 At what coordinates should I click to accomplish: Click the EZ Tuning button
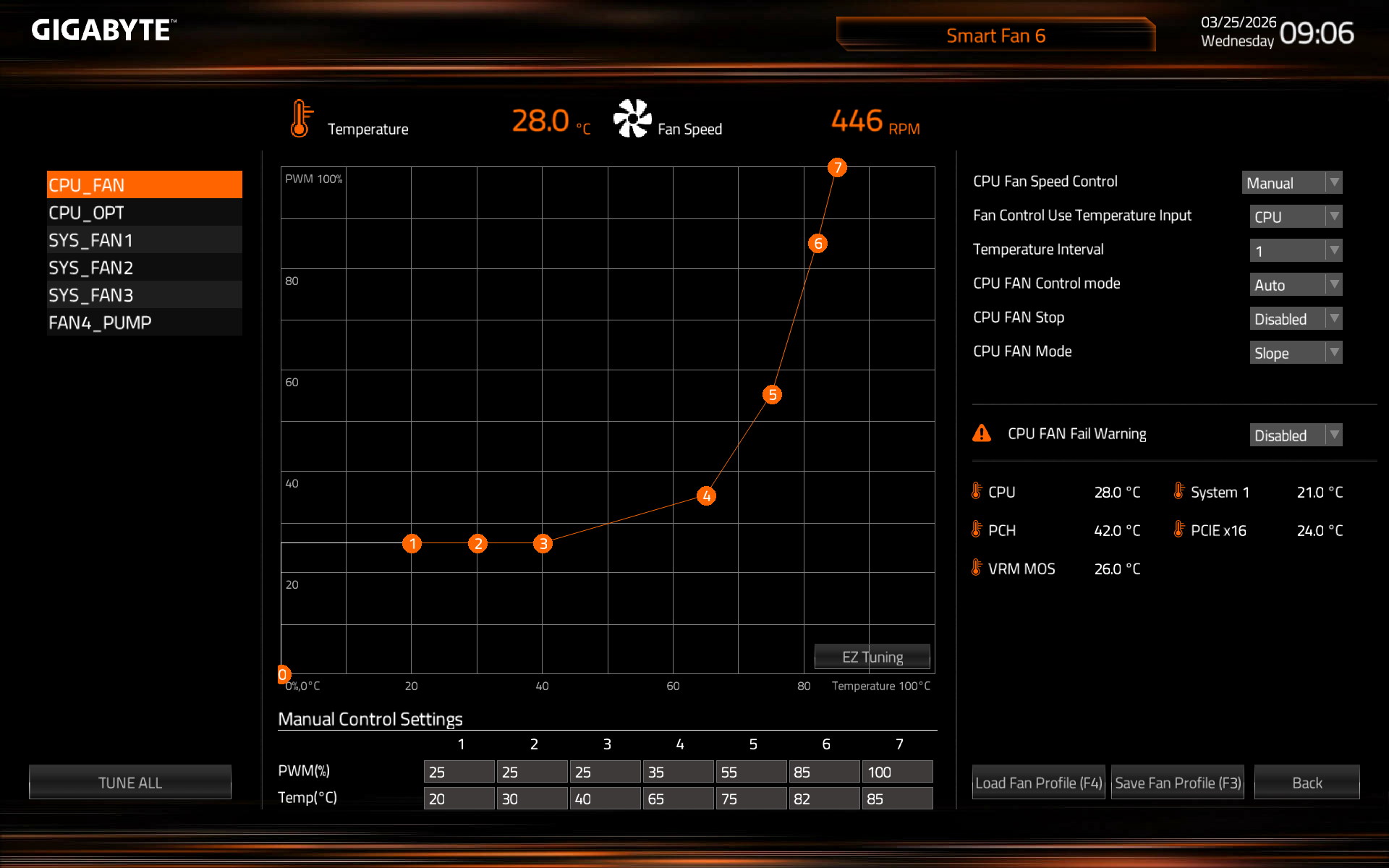[x=872, y=657]
